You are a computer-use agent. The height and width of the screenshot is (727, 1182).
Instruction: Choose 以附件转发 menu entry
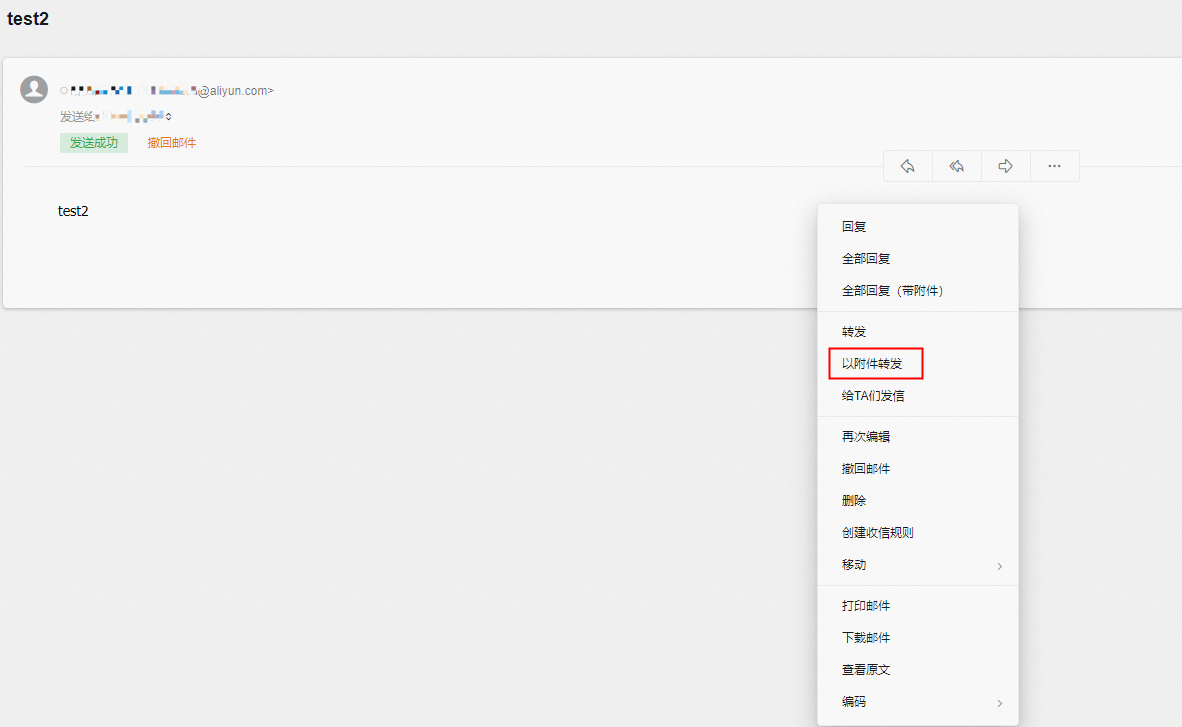872,364
